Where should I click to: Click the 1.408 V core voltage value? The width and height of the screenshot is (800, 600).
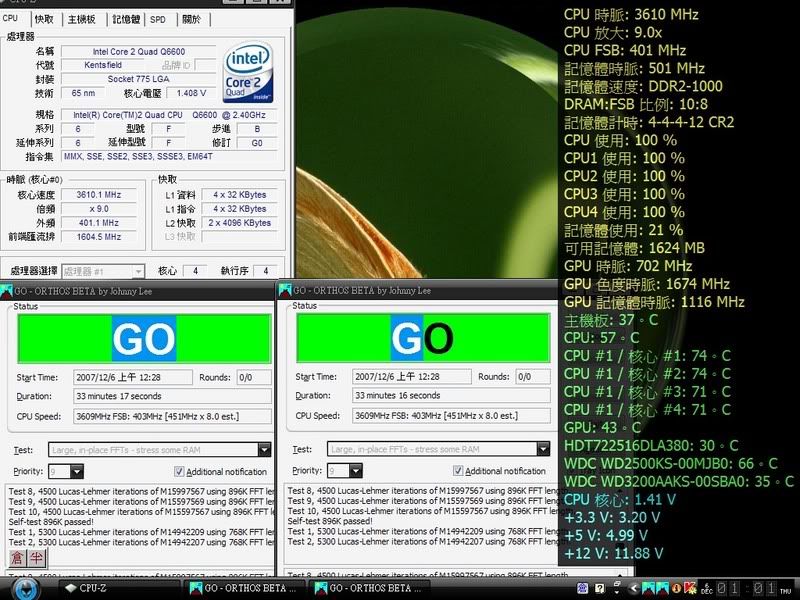point(192,93)
